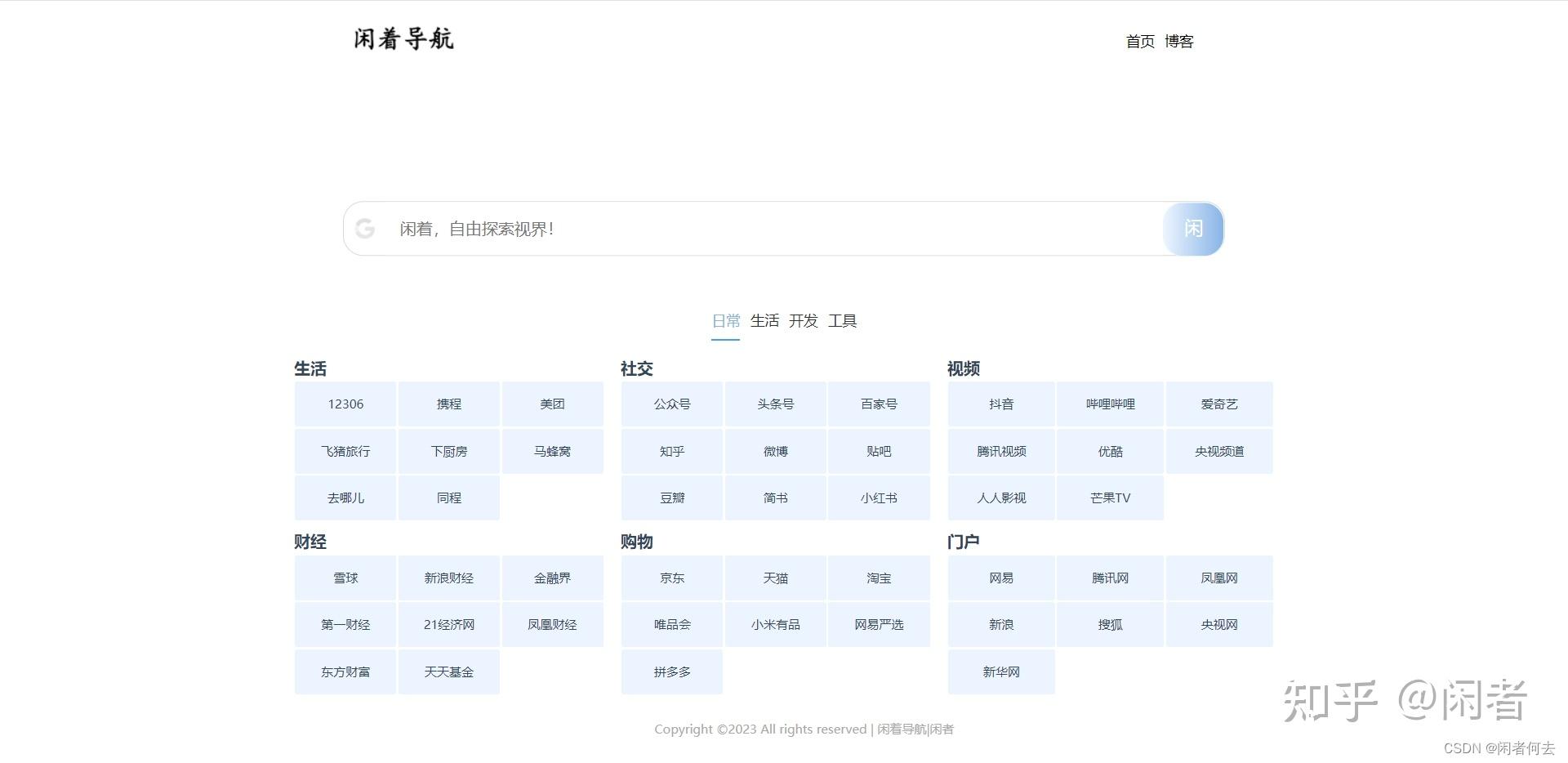The width and height of the screenshot is (1568, 763).
Task: Open the 淘宝 tile
Action: tap(880, 578)
